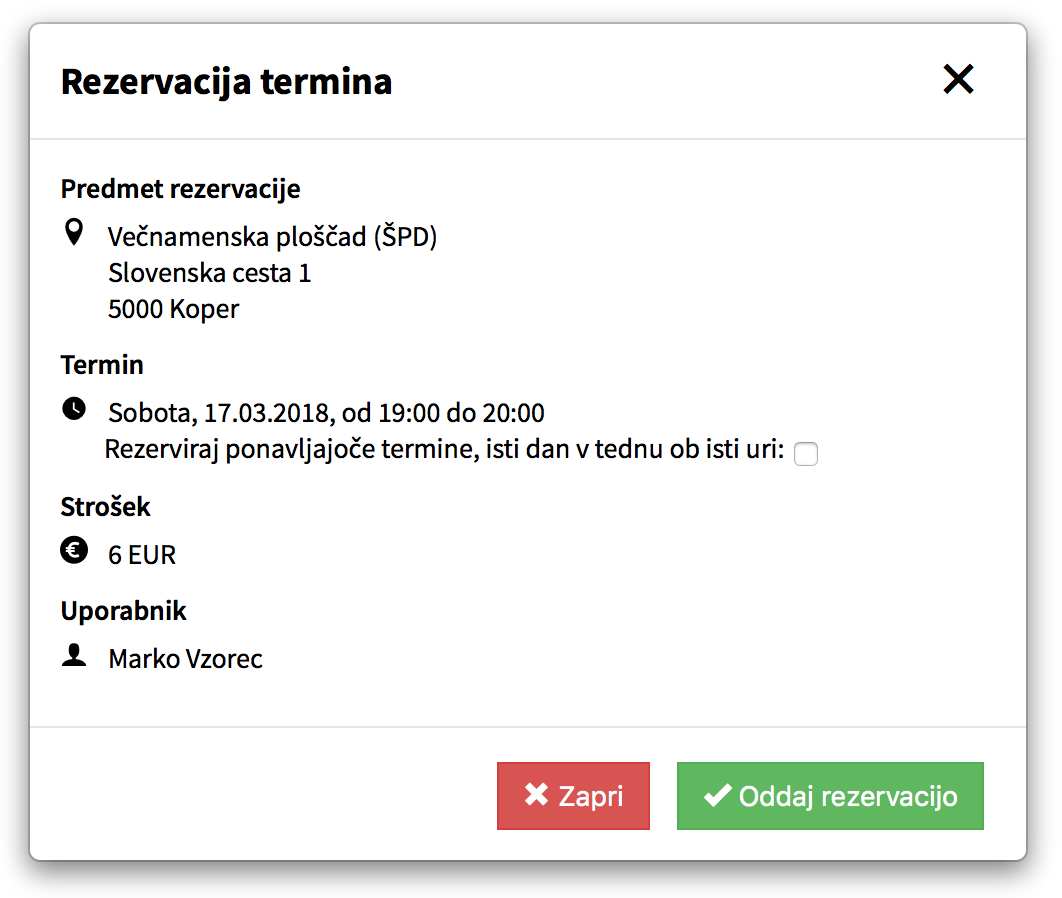Submit with the Oddaj rezervacijo button
This screenshot has height=898, width=1062.
(x=830, y=796)
